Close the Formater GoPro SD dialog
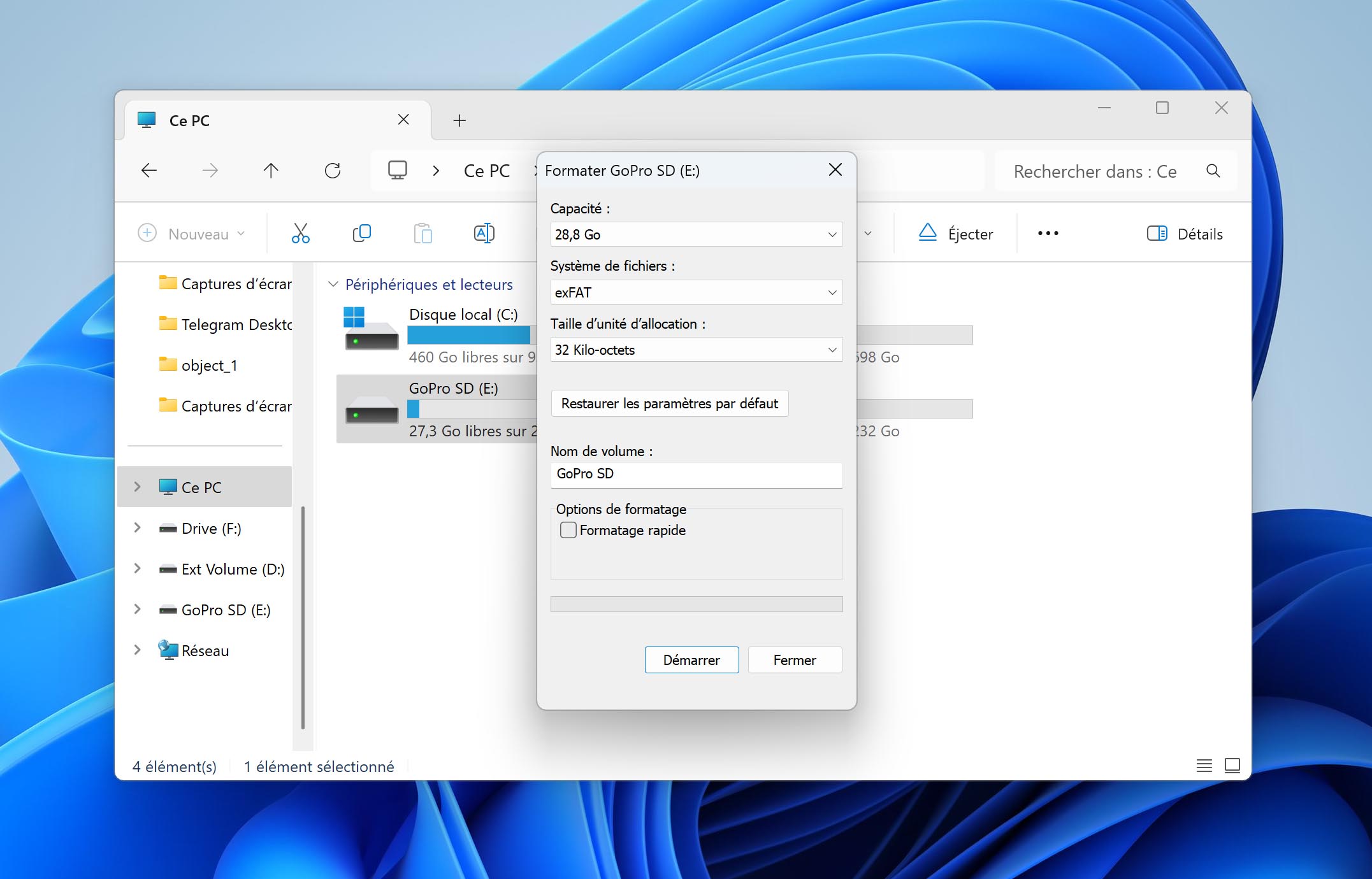 click(x=835, y=169)
